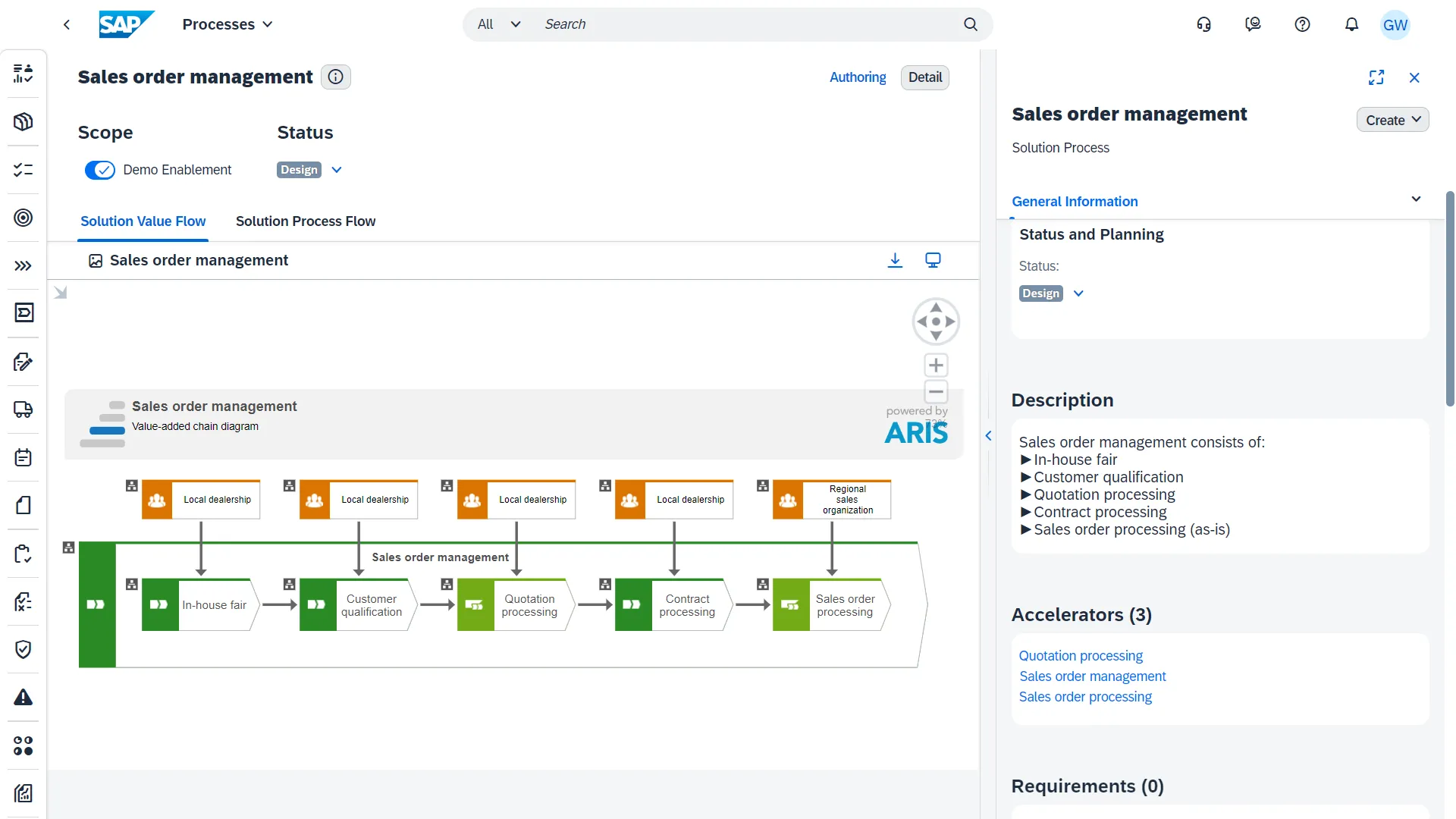The image size is (1456, 819).
Task: Select the In-house fair process step
Action: 200,604
